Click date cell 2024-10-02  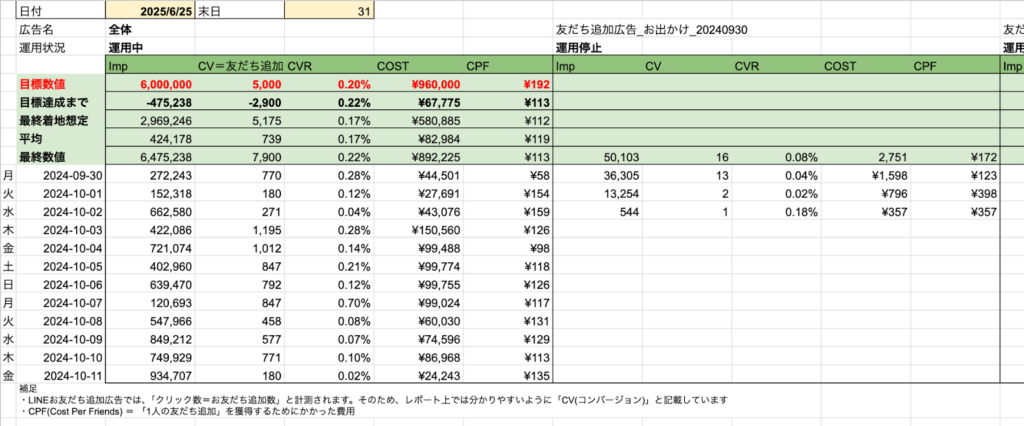pos(61,212)
